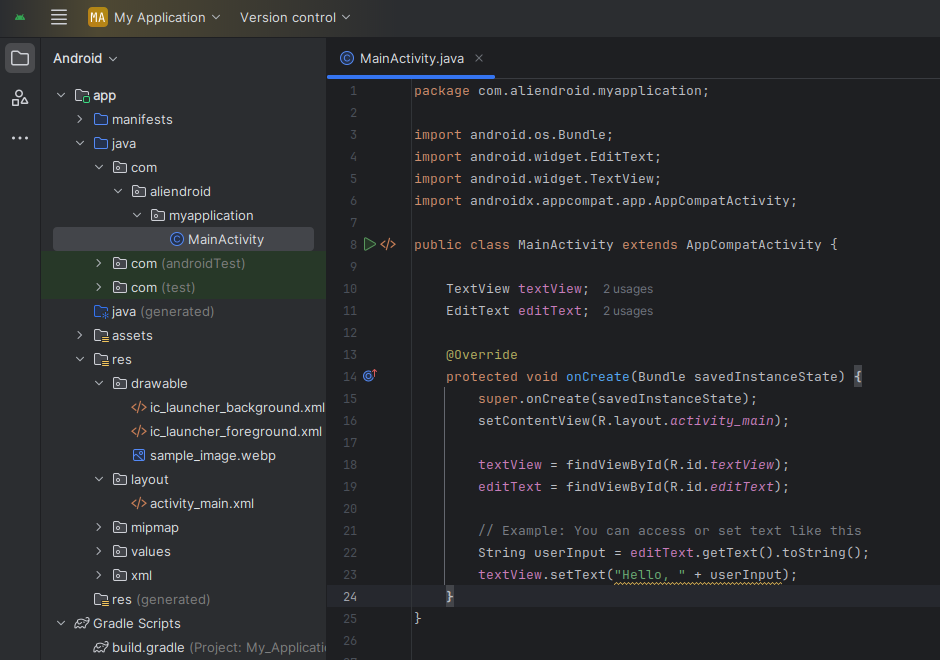
Task: Click the values folder icon
Action: coord(120,551)
